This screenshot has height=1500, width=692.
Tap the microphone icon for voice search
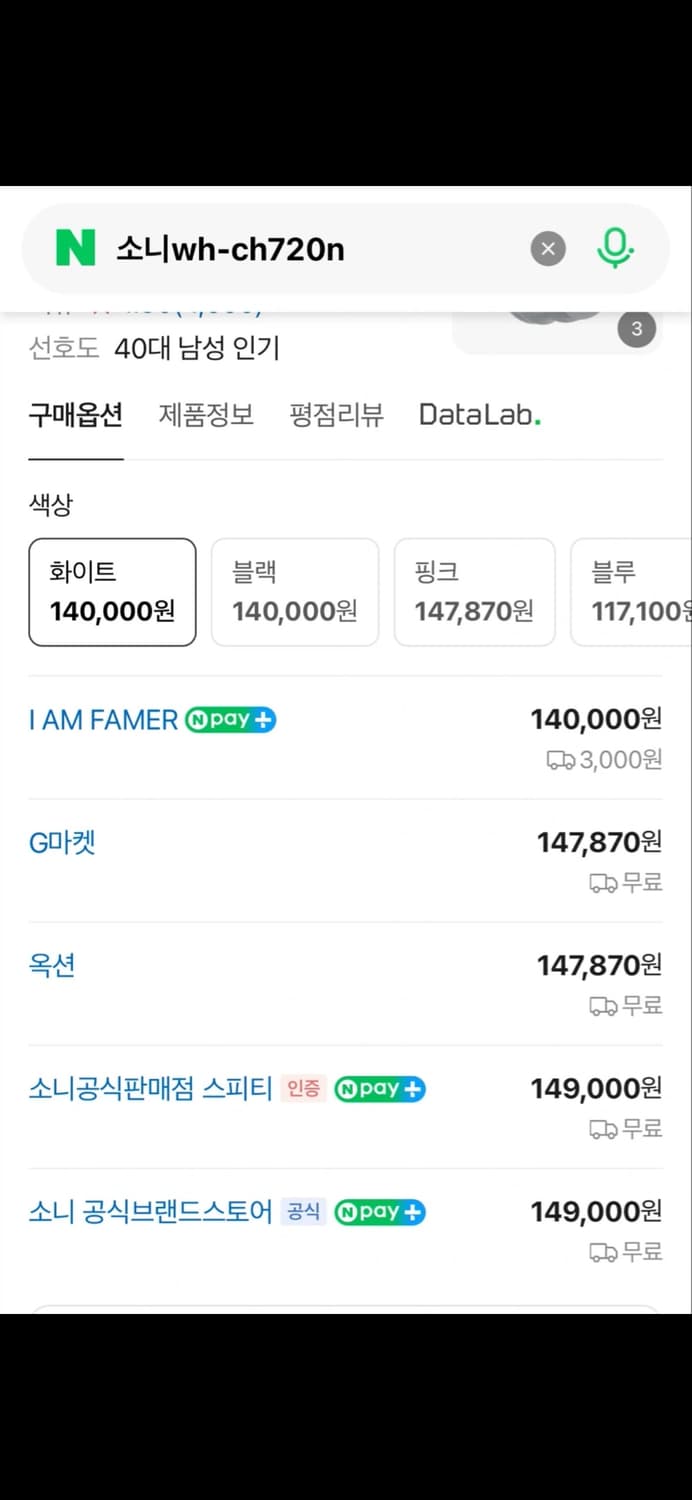tap(617, 248)
